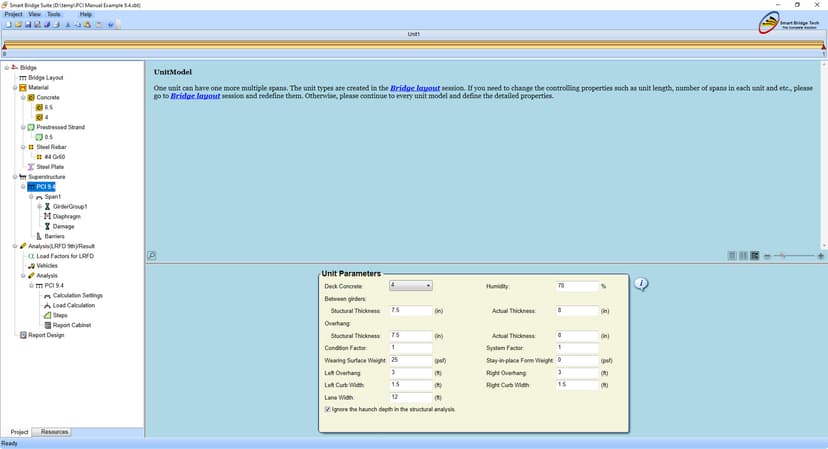Select the single-pane view layout icon
The image size is (828, 449).
732,256
